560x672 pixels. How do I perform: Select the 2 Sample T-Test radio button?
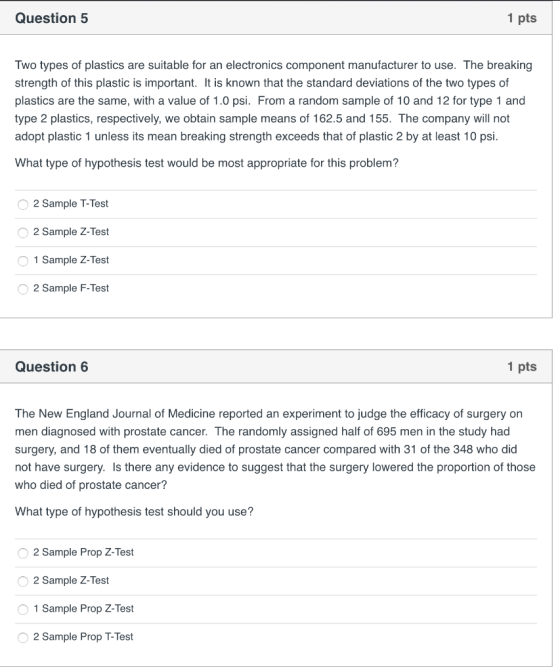click(x=23, y=204)
